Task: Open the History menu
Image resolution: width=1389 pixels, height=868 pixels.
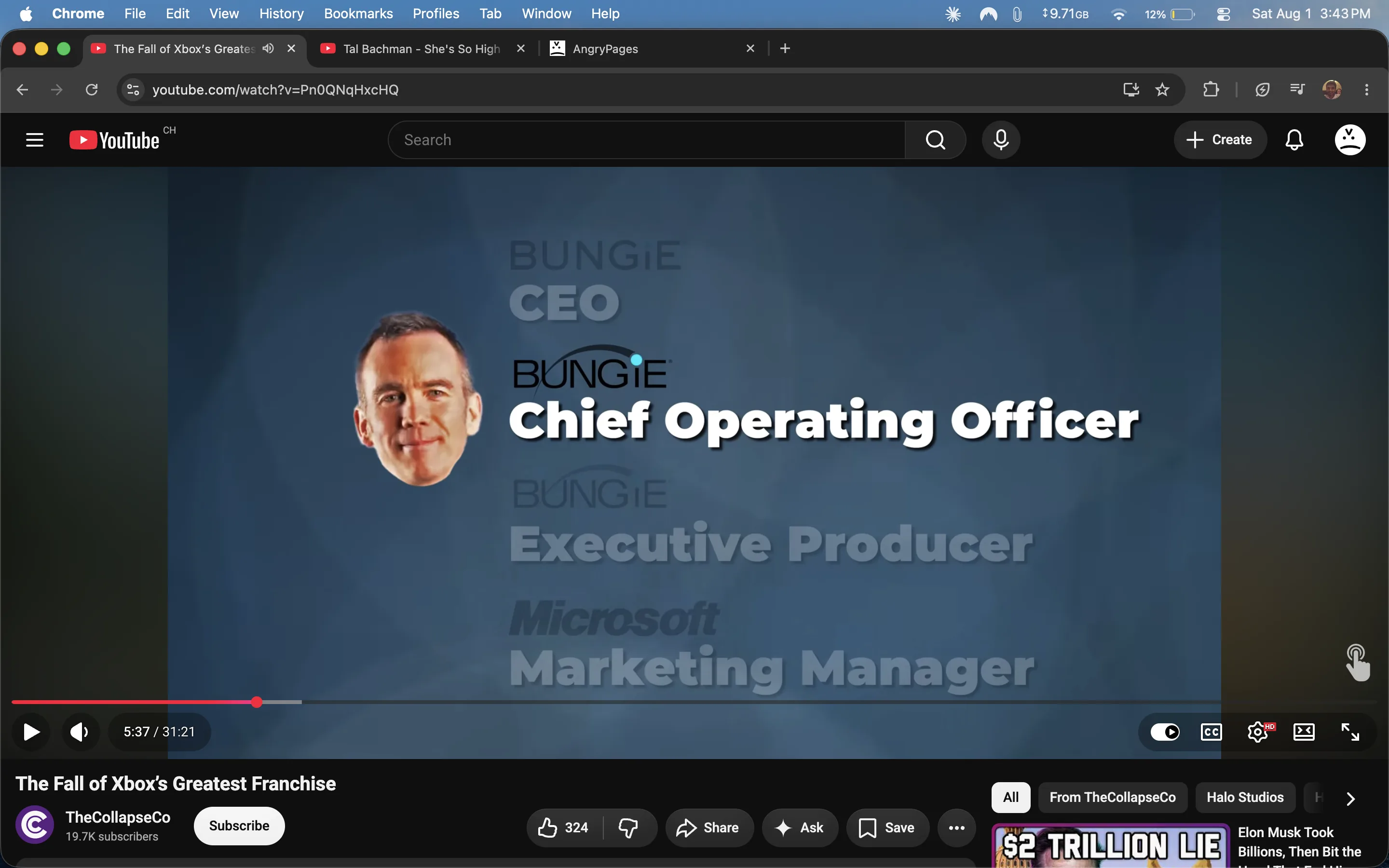Action: click(x=281, y=14)
